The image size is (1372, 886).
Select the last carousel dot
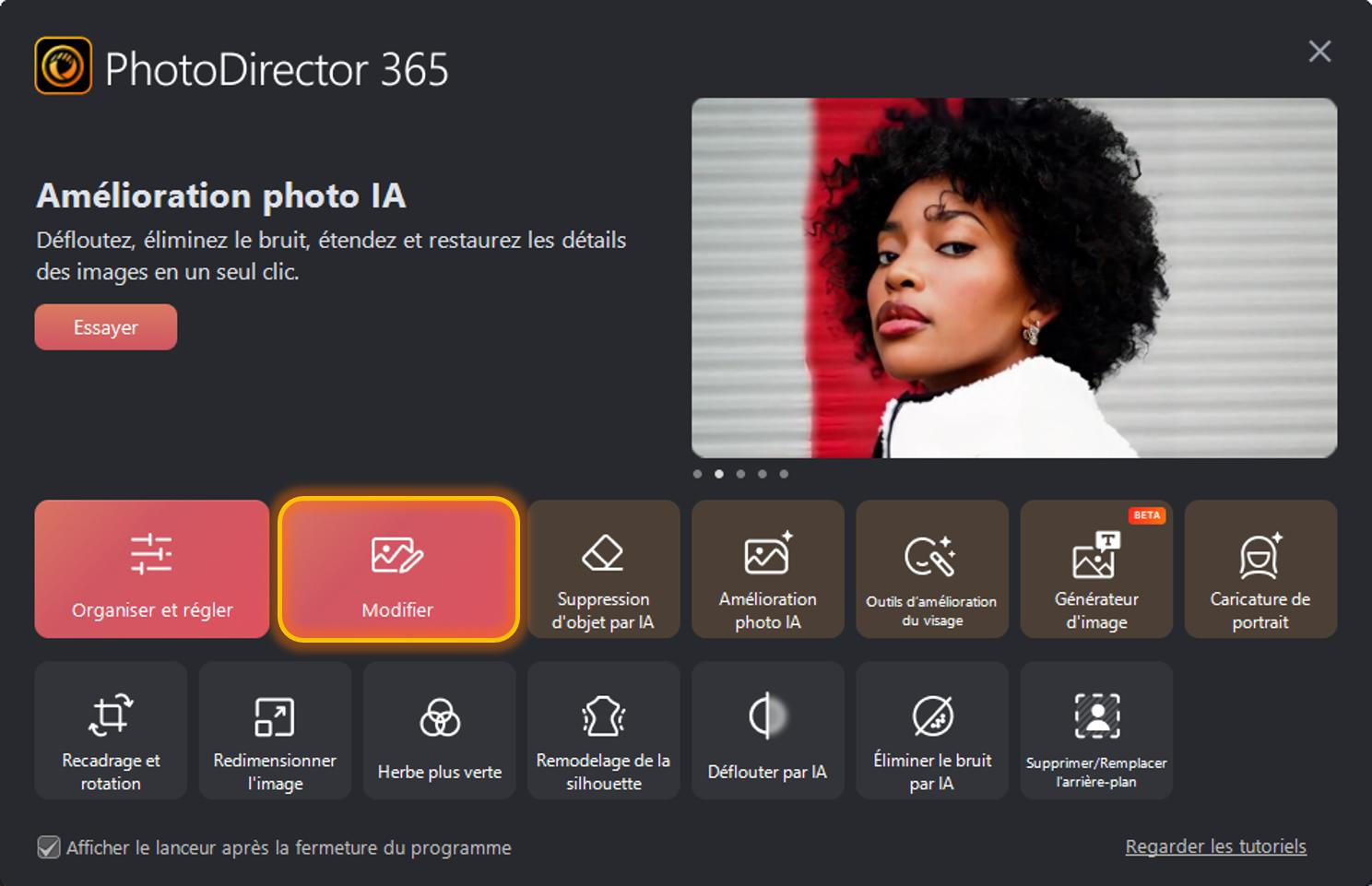784,474
